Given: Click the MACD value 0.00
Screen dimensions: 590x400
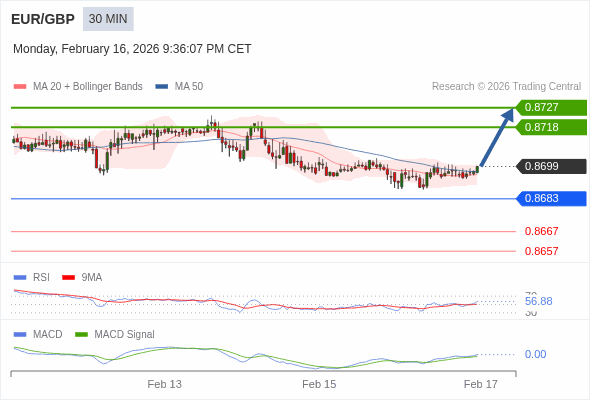Looking at the screenshot, I should tap(535, 354).
